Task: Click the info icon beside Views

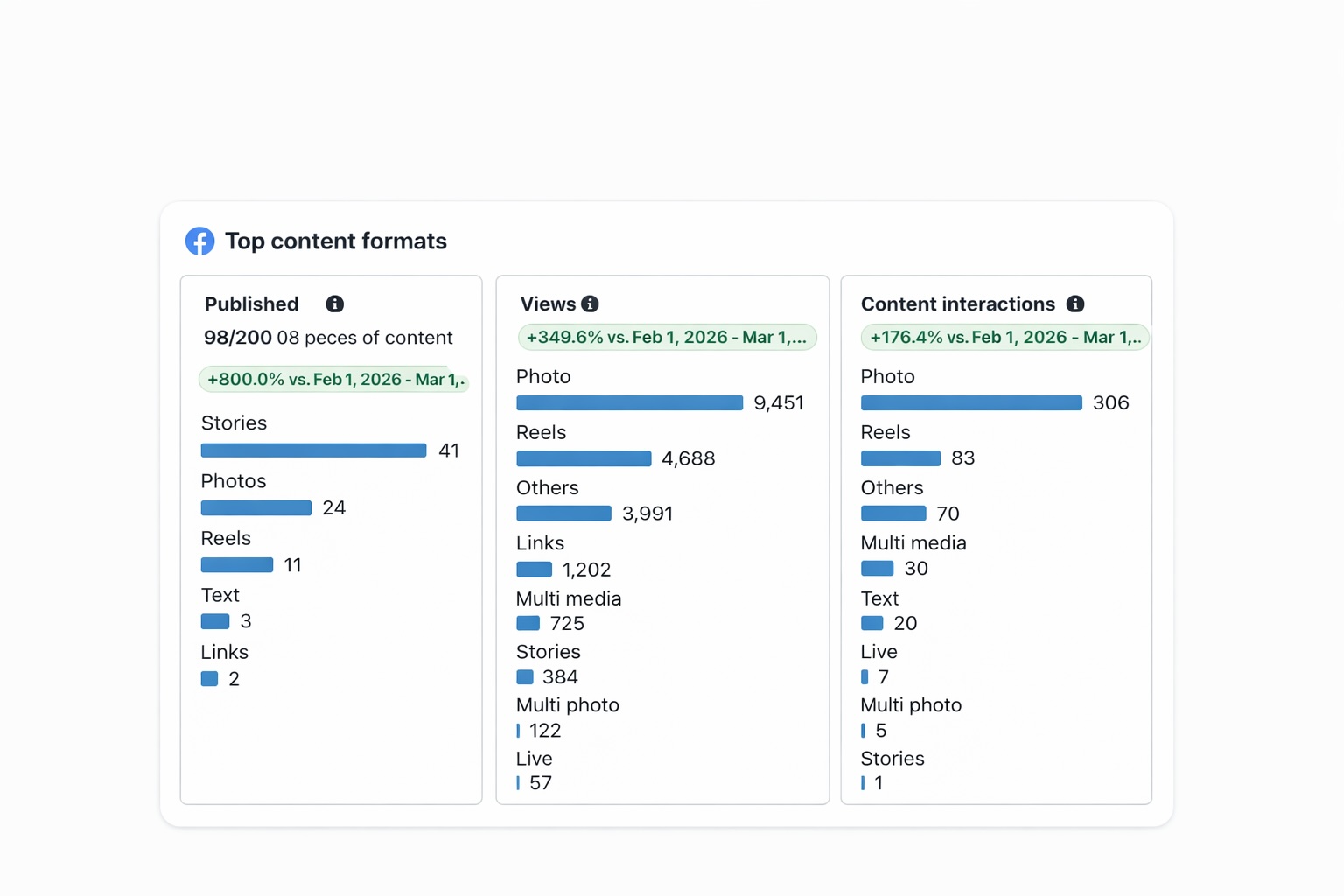Action: (x=591, y=304)
